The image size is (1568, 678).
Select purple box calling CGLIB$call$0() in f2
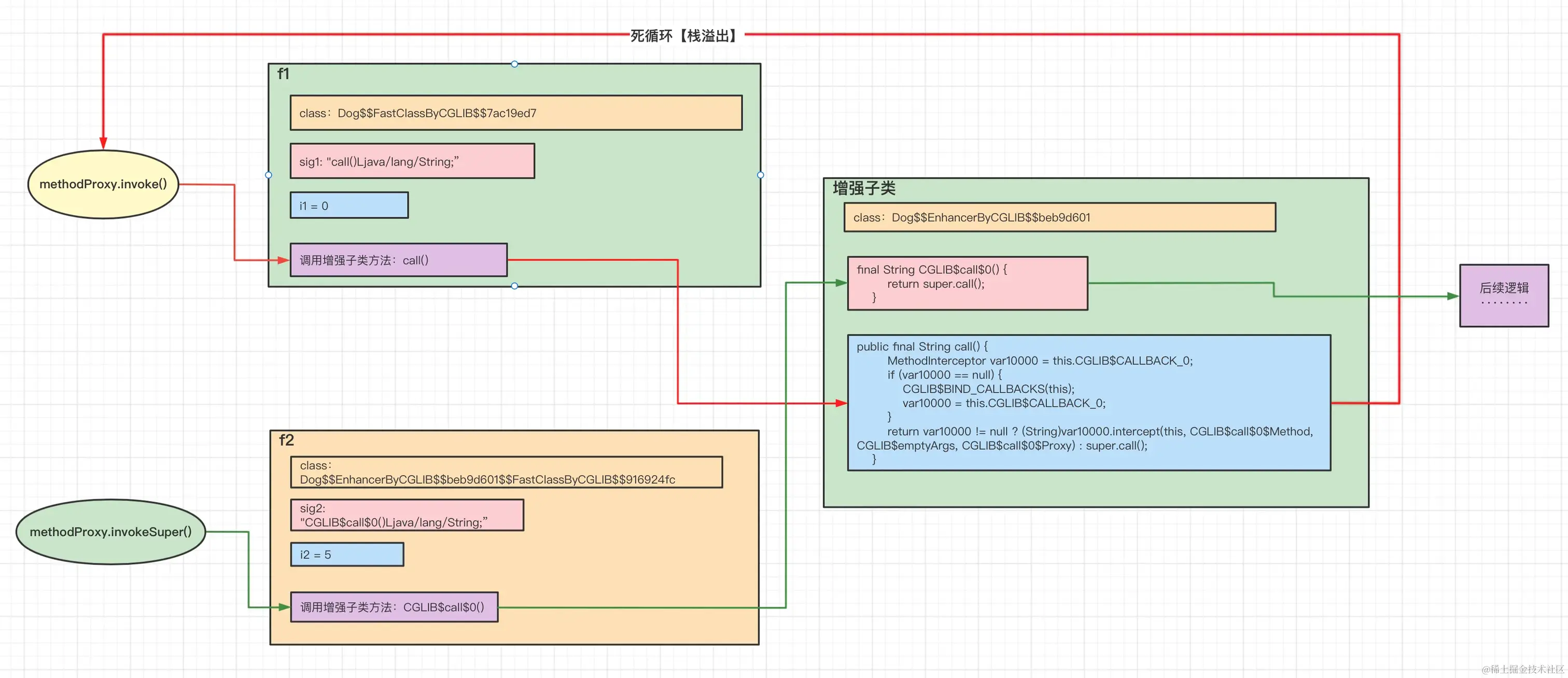tap(394, 607)
